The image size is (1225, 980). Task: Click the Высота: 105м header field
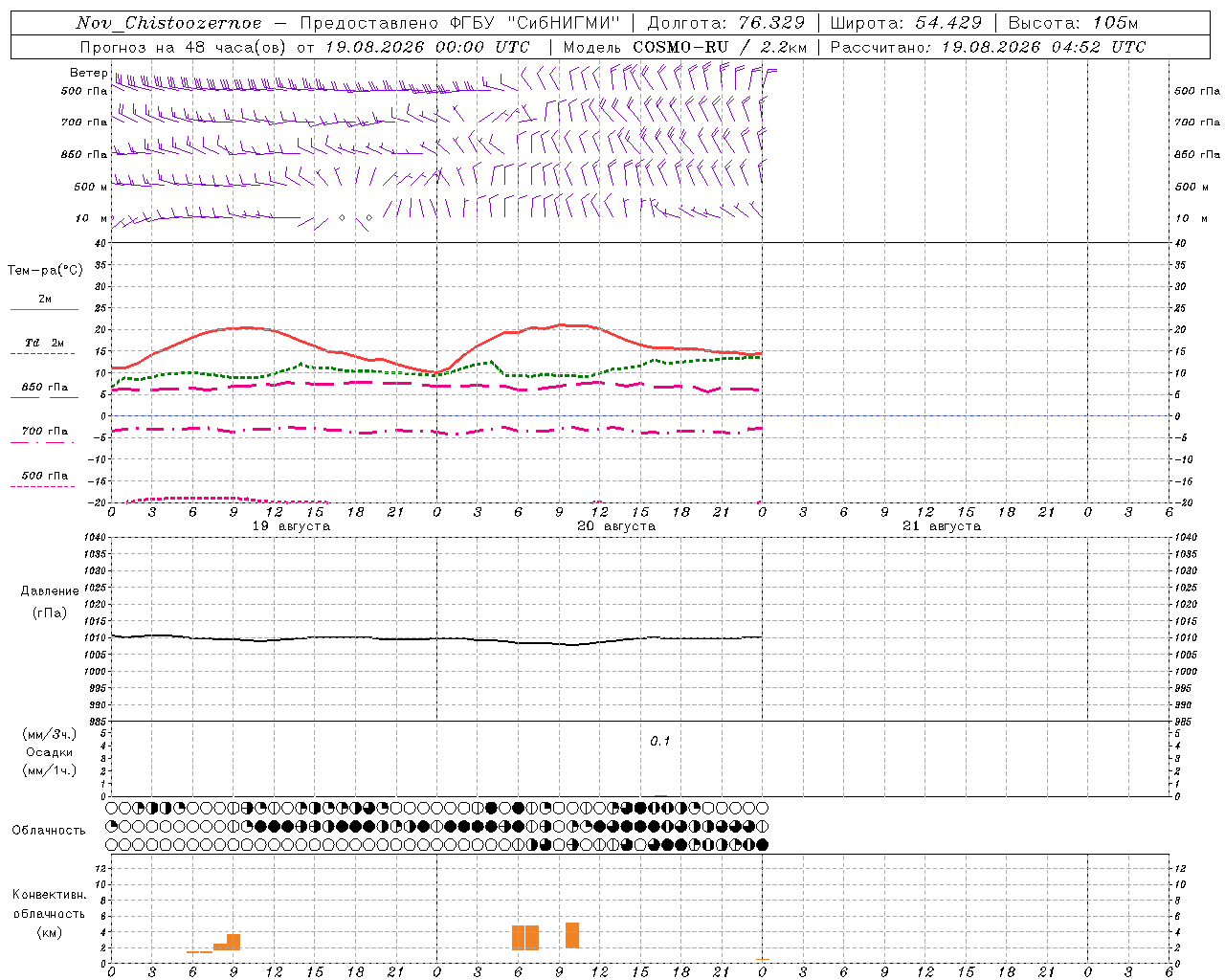tap(1074, 23)
